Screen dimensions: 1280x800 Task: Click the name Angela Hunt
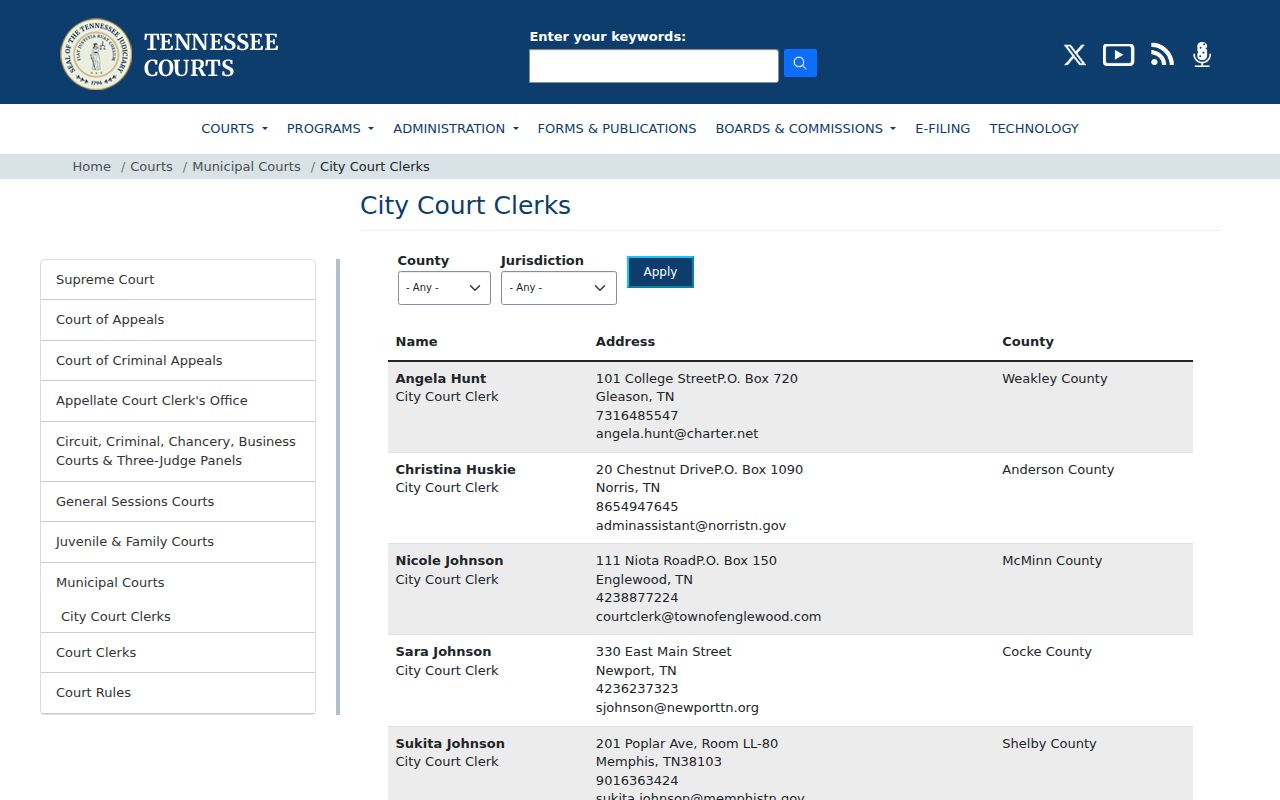tap(441, 379)
